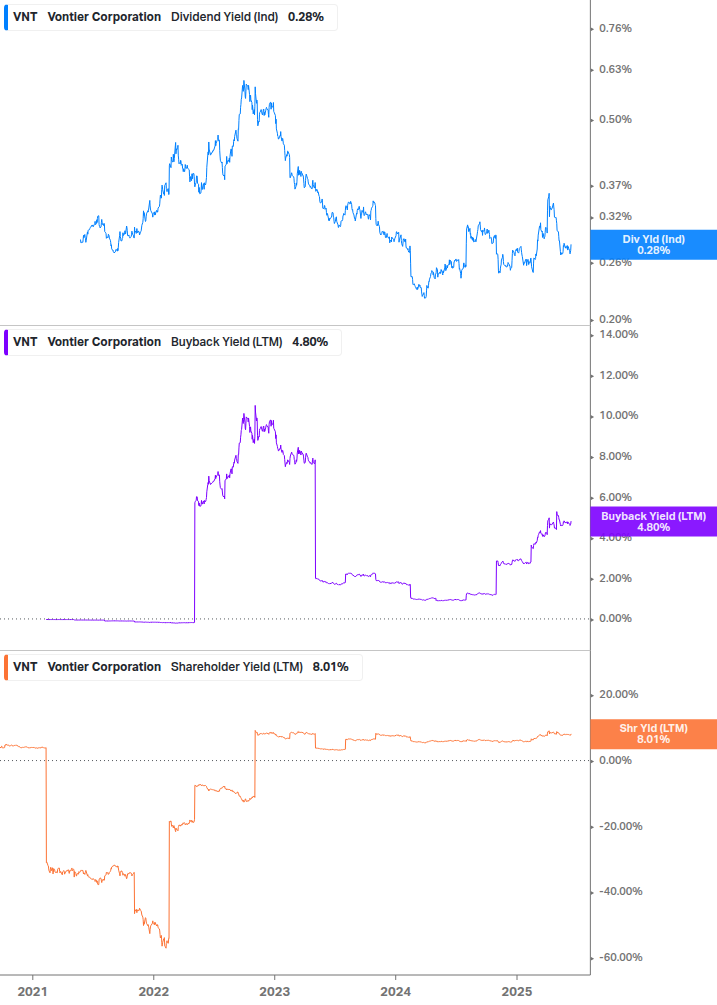Click the Shareholder Yield (LTM) legend label
The image size is (717, 1005).
[236, 667]
